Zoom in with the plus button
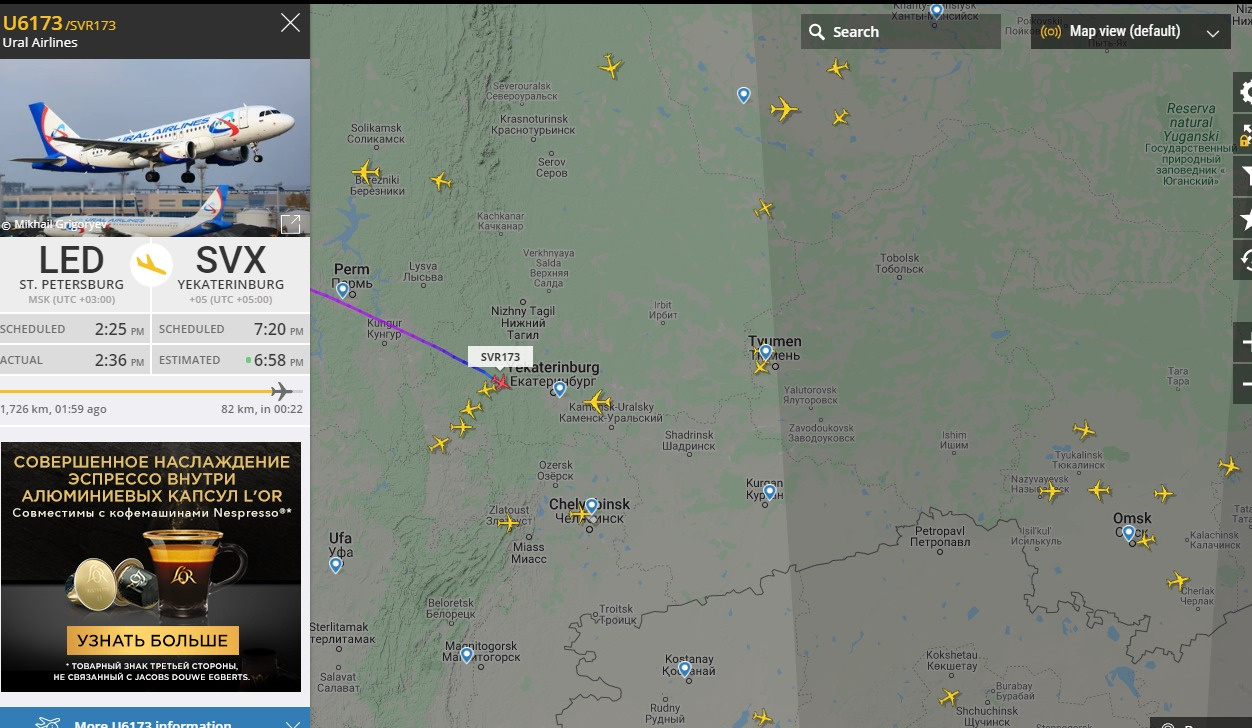 coord(1245,343)
